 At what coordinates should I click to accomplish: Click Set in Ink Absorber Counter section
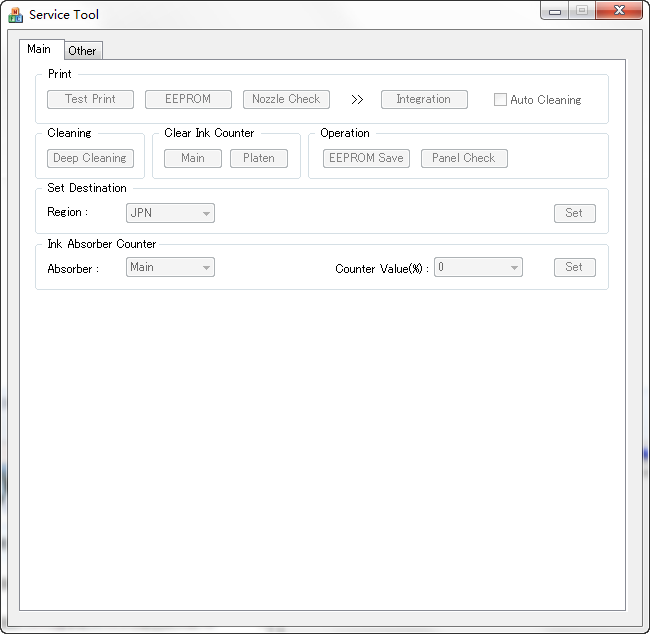coord(575,267)
